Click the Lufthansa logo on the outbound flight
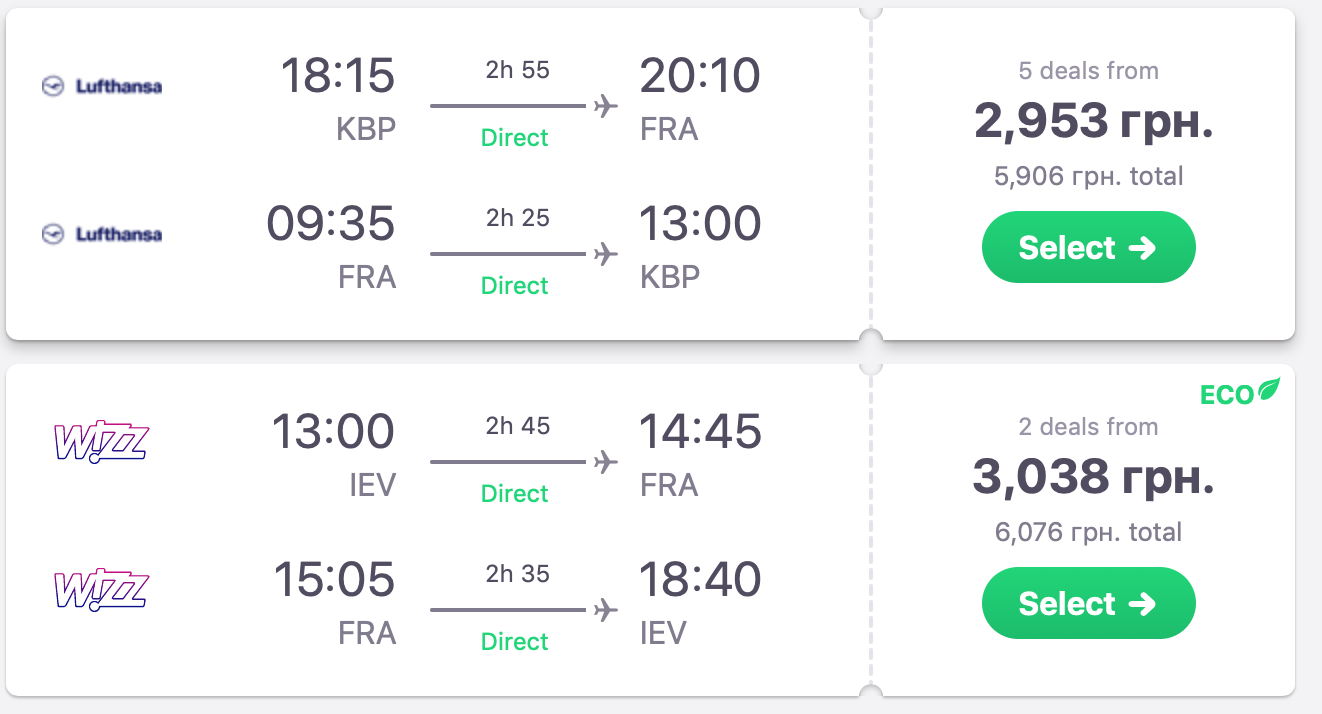 101,87
